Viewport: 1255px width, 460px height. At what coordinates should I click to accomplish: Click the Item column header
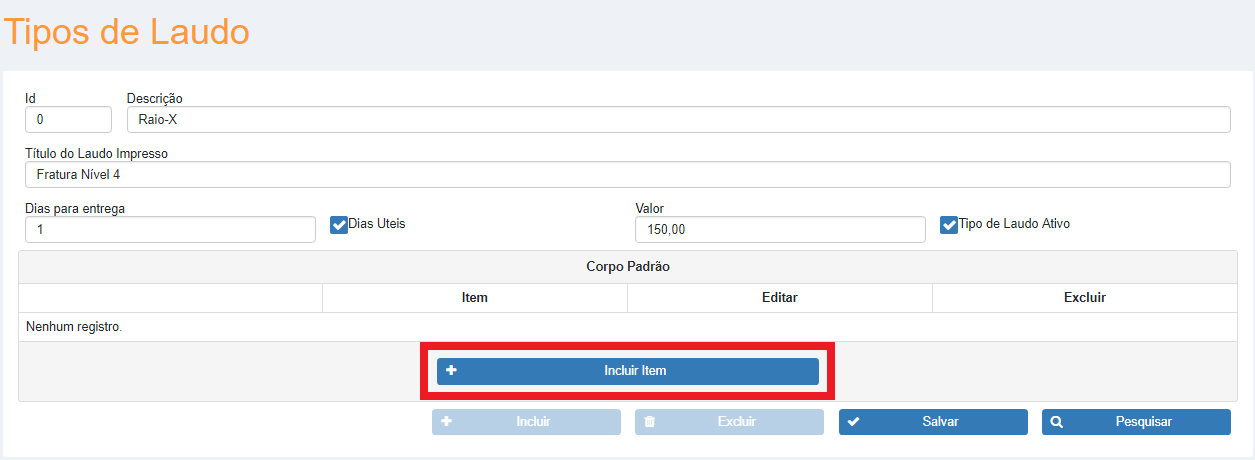474,298
